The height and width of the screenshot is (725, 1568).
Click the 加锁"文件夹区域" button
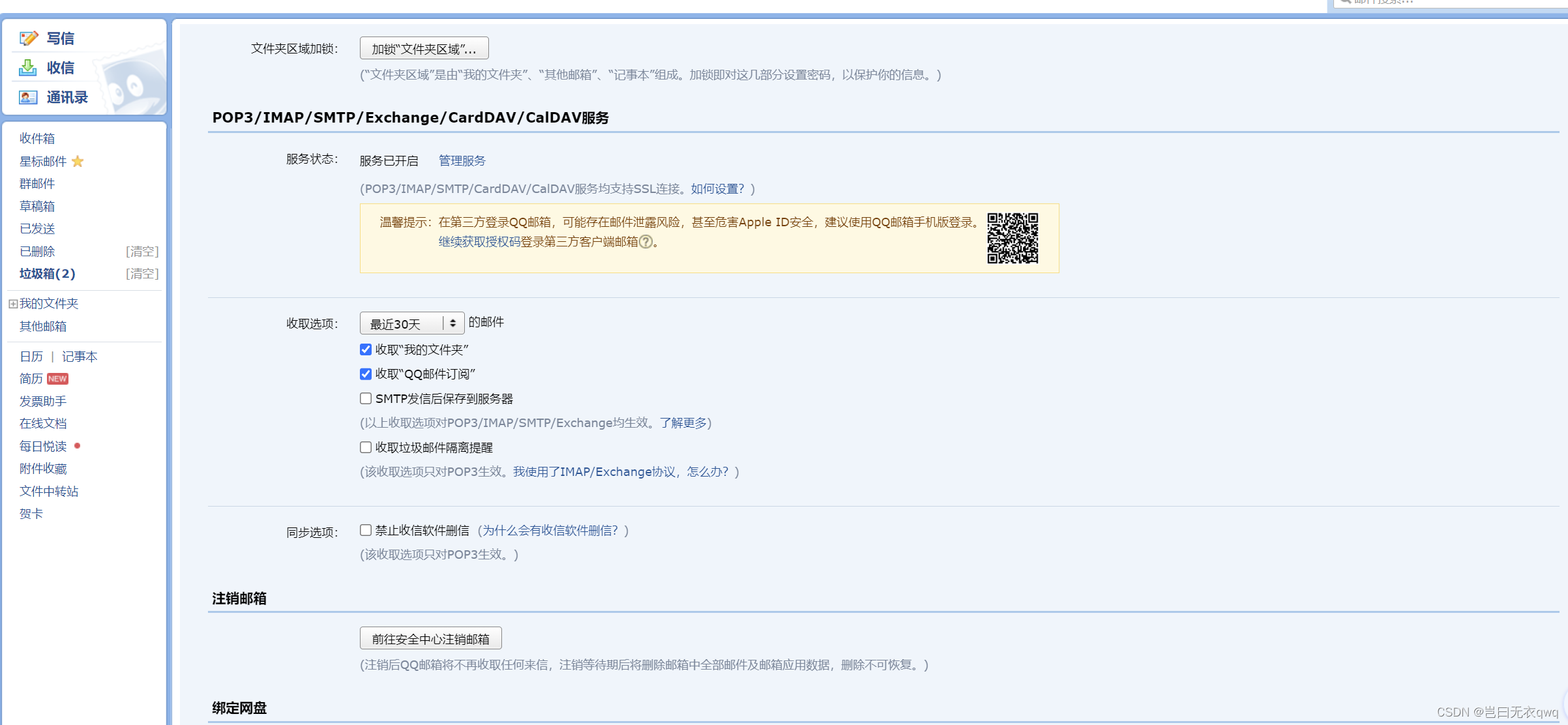pos(424,49)
